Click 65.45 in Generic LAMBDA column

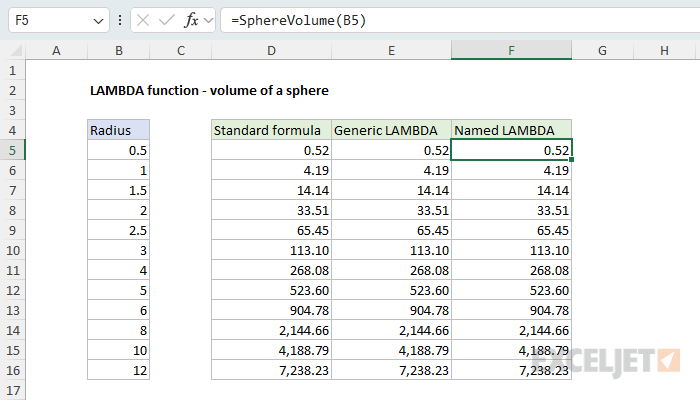click(392, 230)
